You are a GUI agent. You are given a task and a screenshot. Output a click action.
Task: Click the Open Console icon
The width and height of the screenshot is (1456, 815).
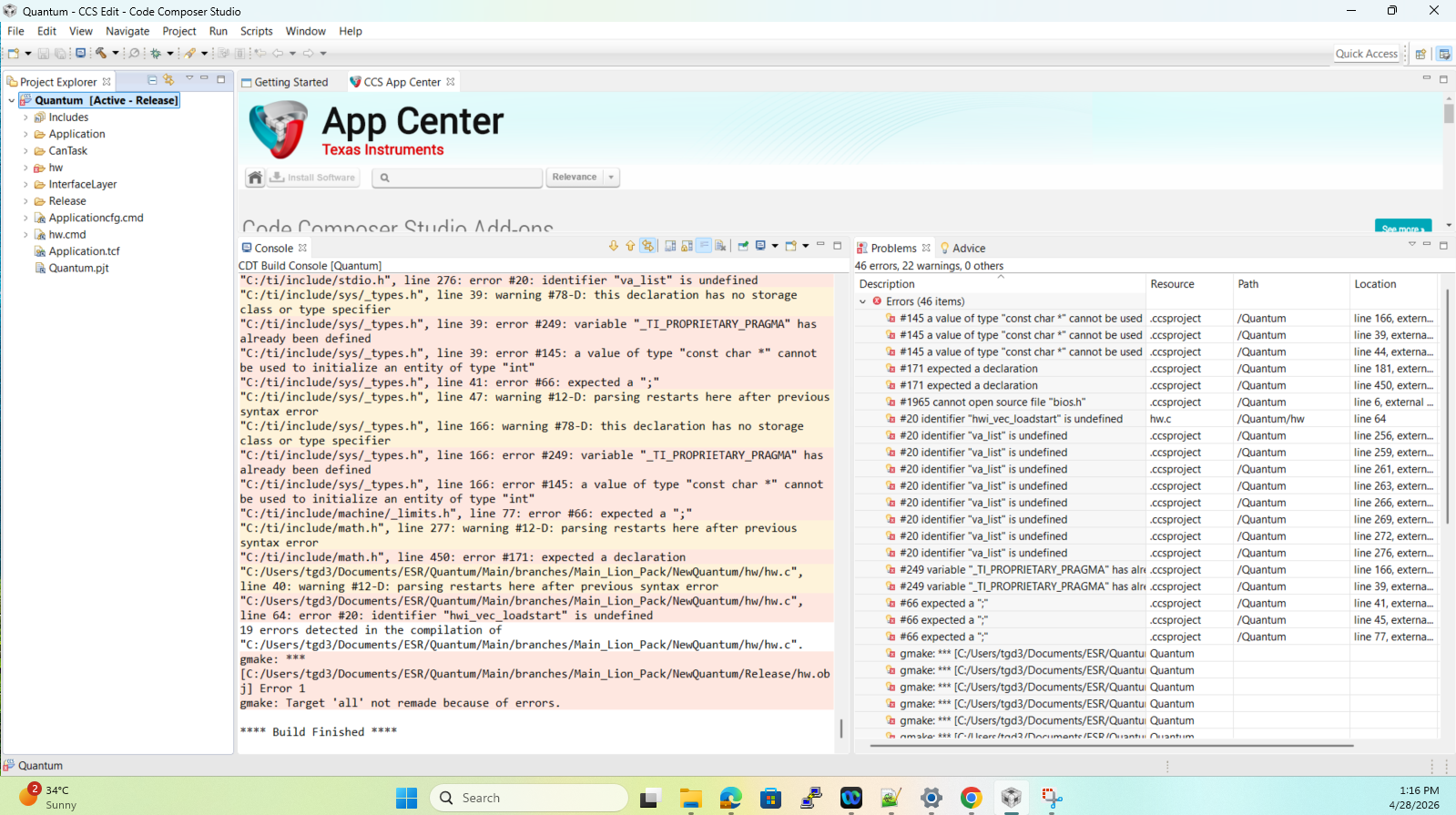pos(791,246)
